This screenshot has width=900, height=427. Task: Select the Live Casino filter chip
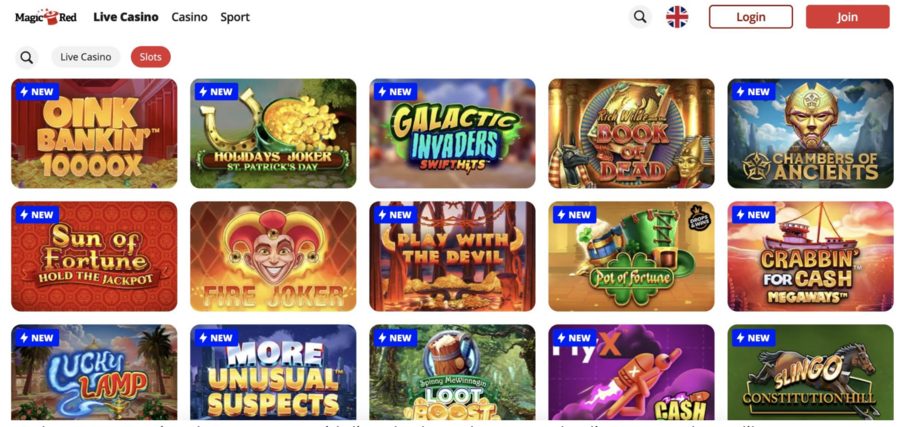(86, 57)
